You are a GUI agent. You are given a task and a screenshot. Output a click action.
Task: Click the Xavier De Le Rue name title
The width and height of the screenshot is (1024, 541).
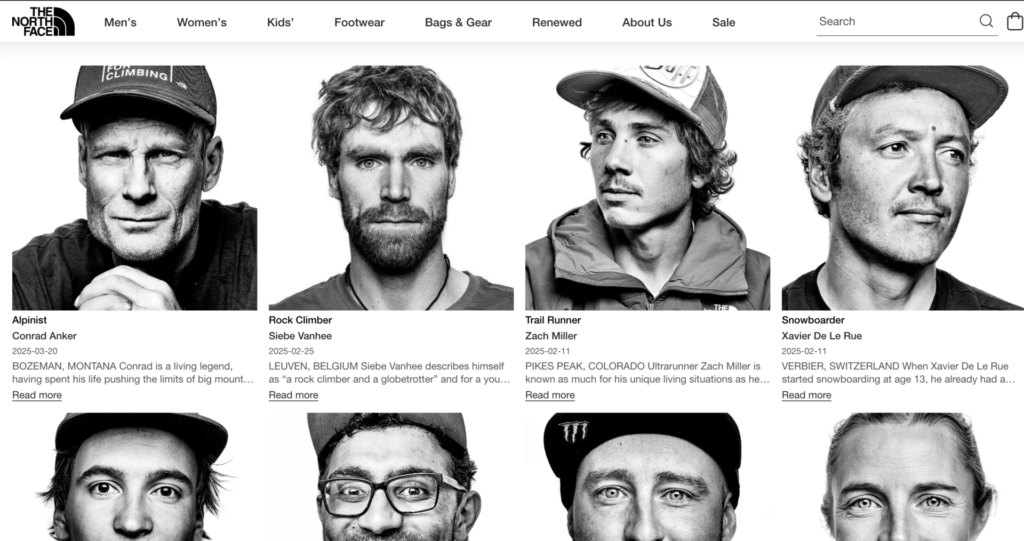coord(822,336)
